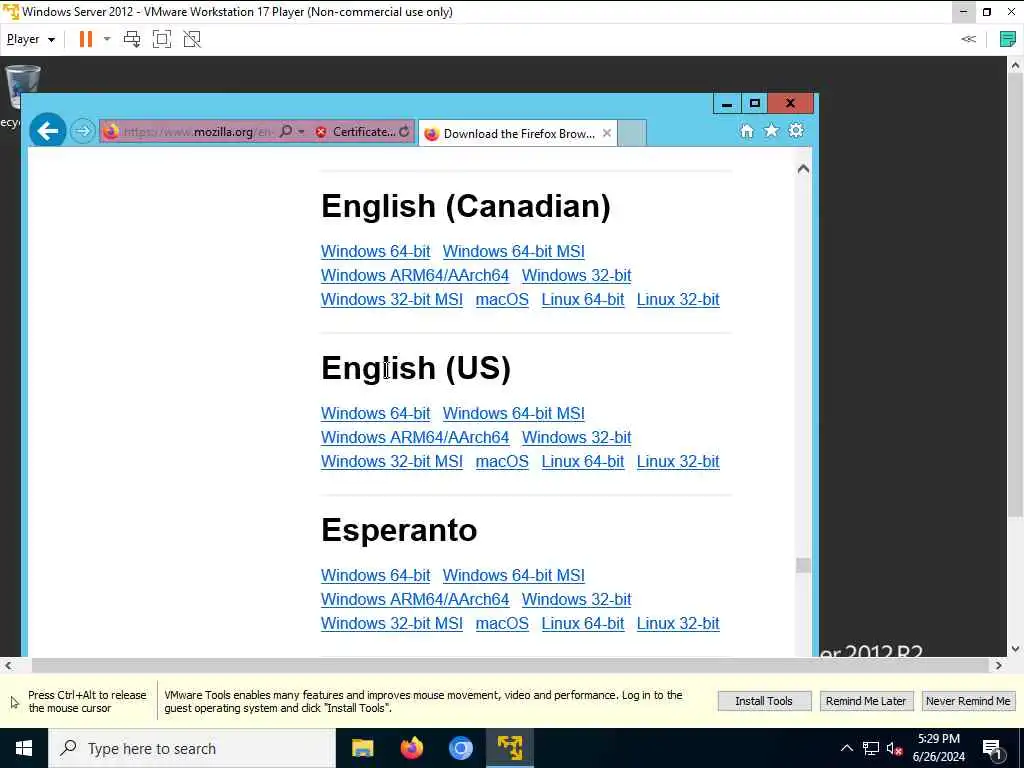Click English (US) macOS link
The height and width of the screenshot is (768, 1024).
(x=502, y=462)
